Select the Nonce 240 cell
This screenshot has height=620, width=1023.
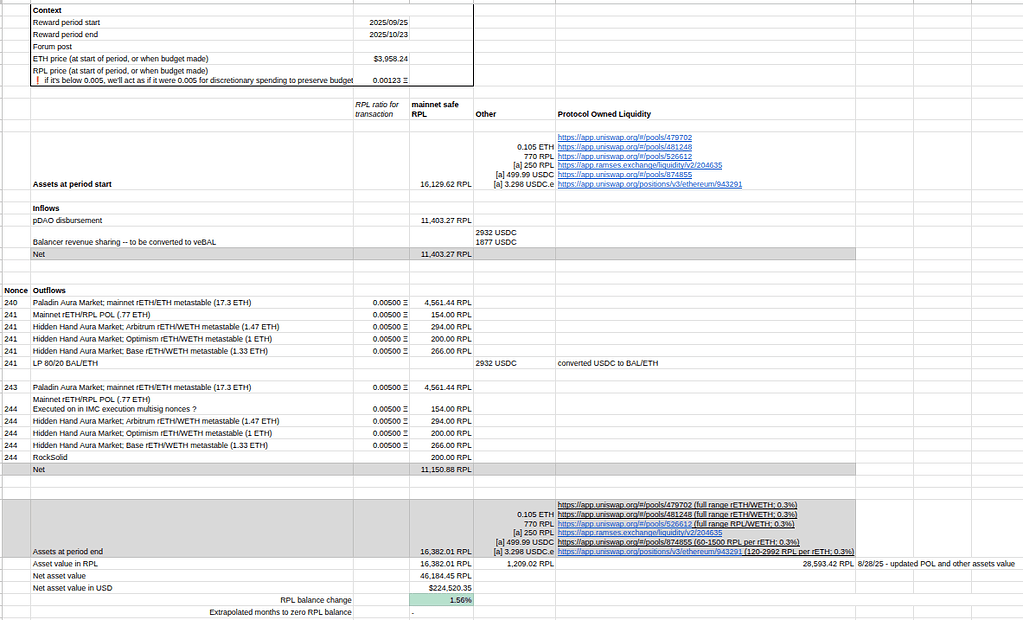click(13, 302)
